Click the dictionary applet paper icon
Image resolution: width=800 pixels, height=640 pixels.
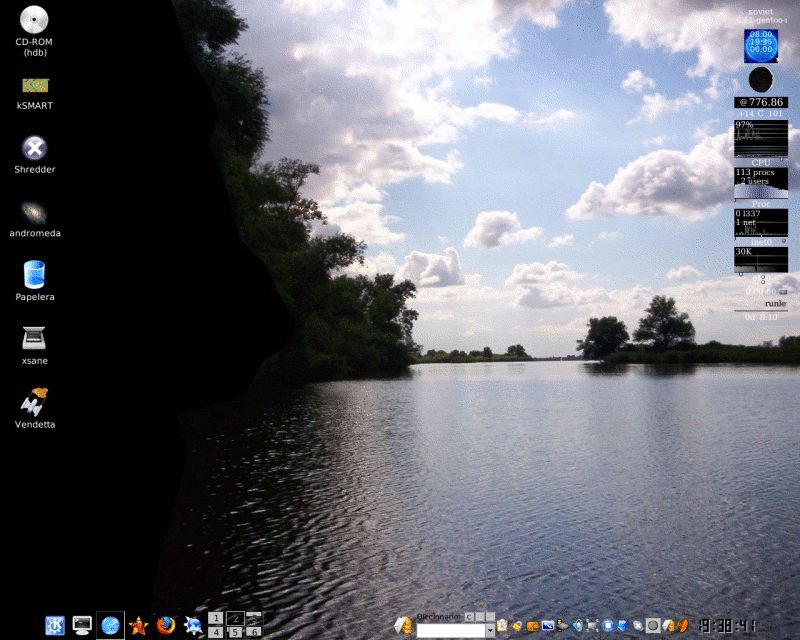click(x=404, y=625)
